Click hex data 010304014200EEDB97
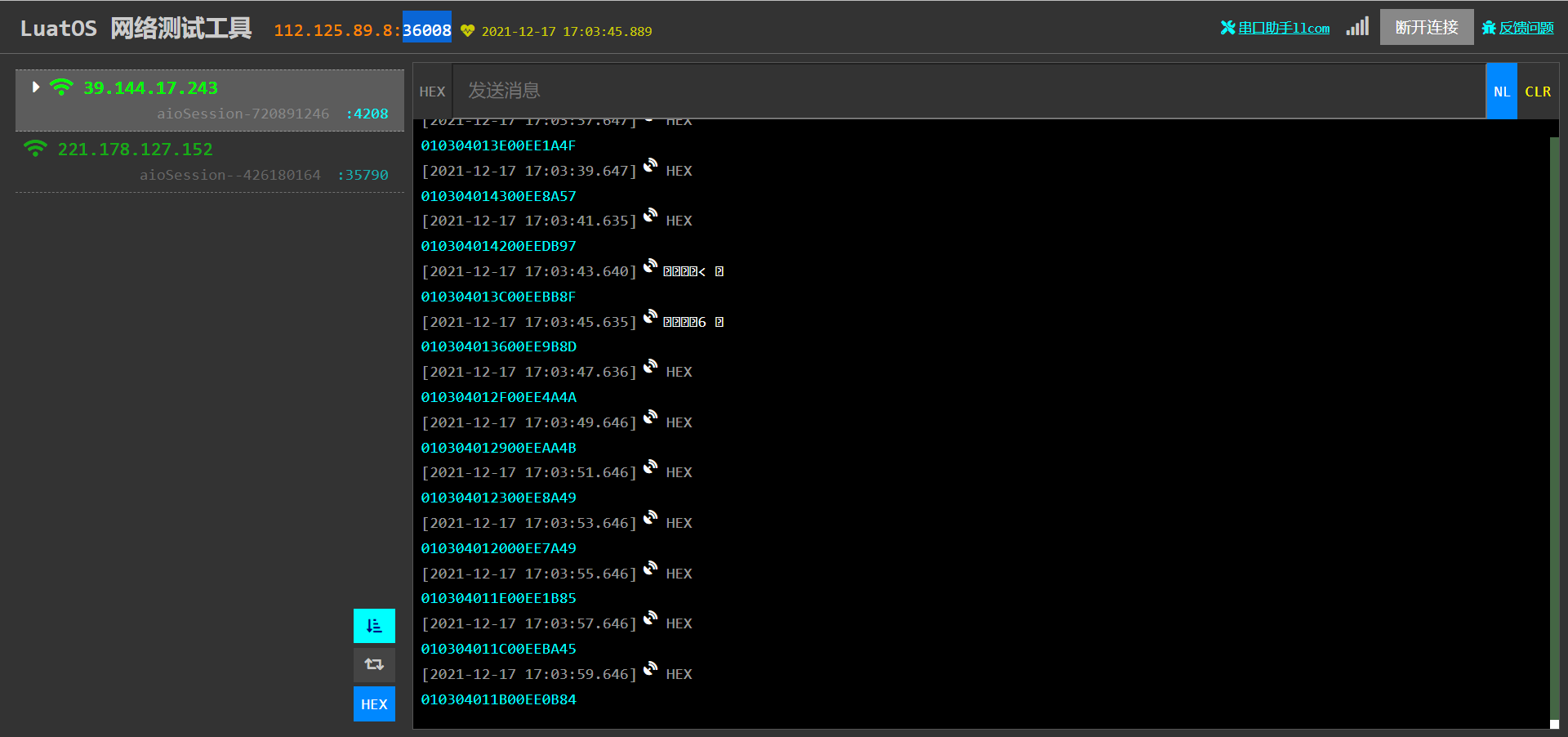This screenshot has height=737, width=1568. [498, 246]
